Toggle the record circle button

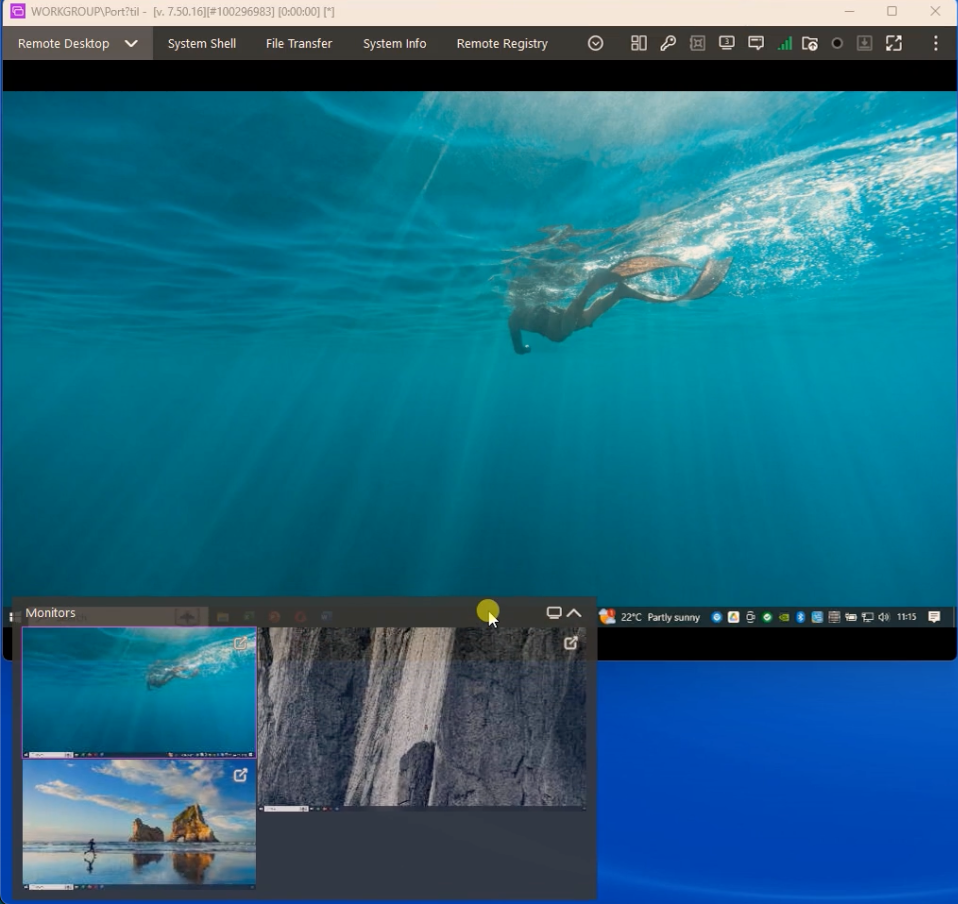coord(838,44)
